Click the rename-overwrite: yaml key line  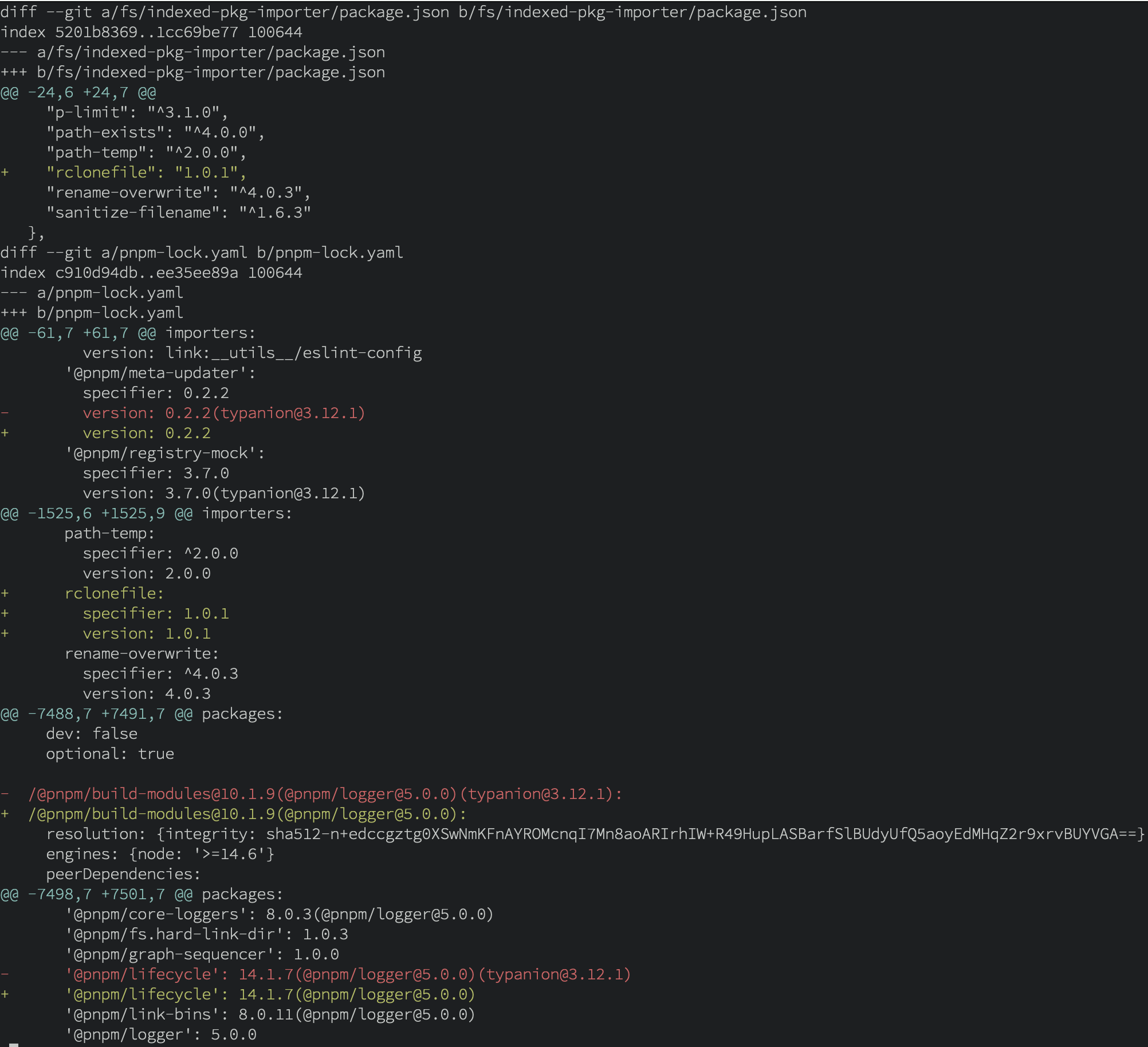tap(141, 654)
